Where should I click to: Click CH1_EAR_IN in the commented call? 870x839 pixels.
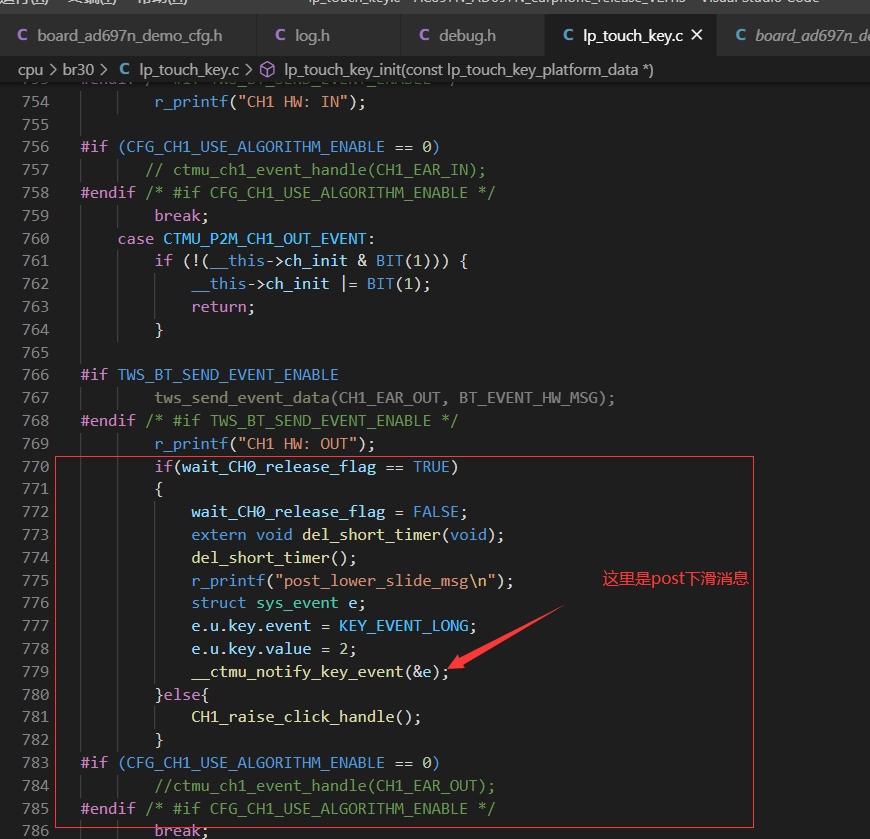pyautogui.click(x=422, y=170)
